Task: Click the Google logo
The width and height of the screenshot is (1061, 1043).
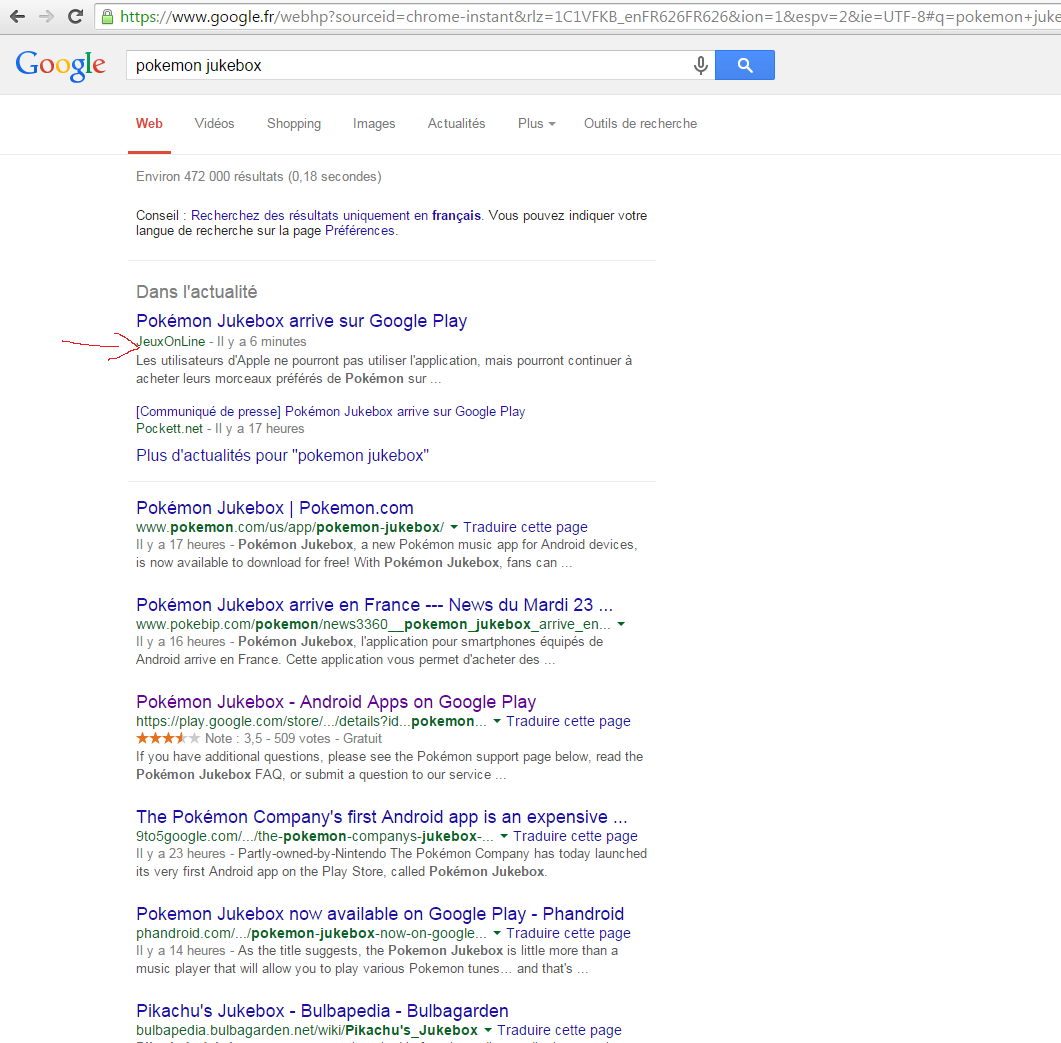Action: [60, 66]
